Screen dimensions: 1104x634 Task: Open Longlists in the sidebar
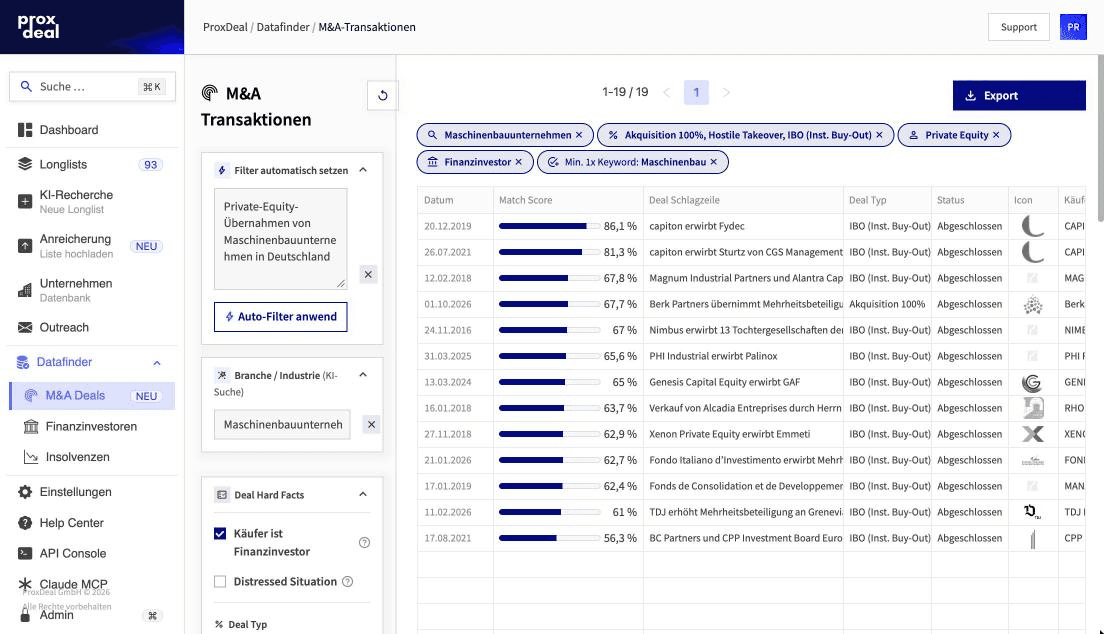point(92,165)
